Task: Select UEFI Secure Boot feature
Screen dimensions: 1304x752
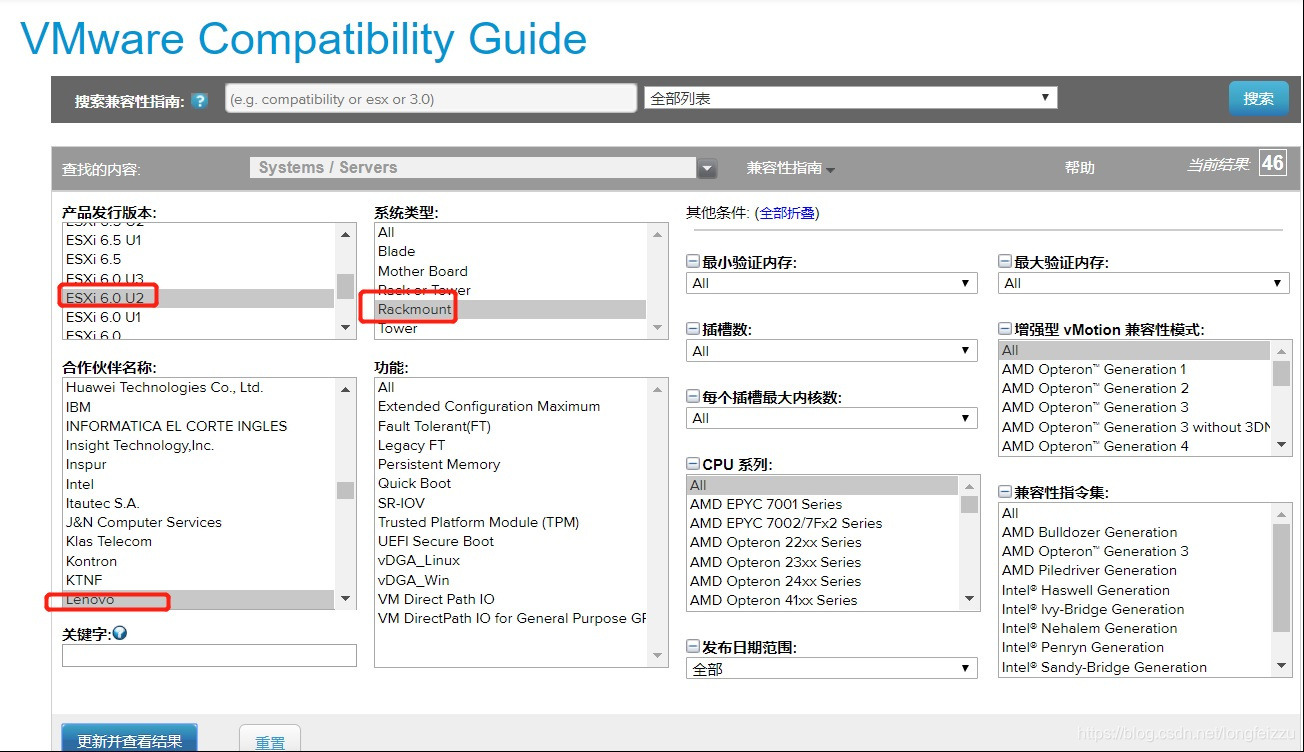Action: 510,542
